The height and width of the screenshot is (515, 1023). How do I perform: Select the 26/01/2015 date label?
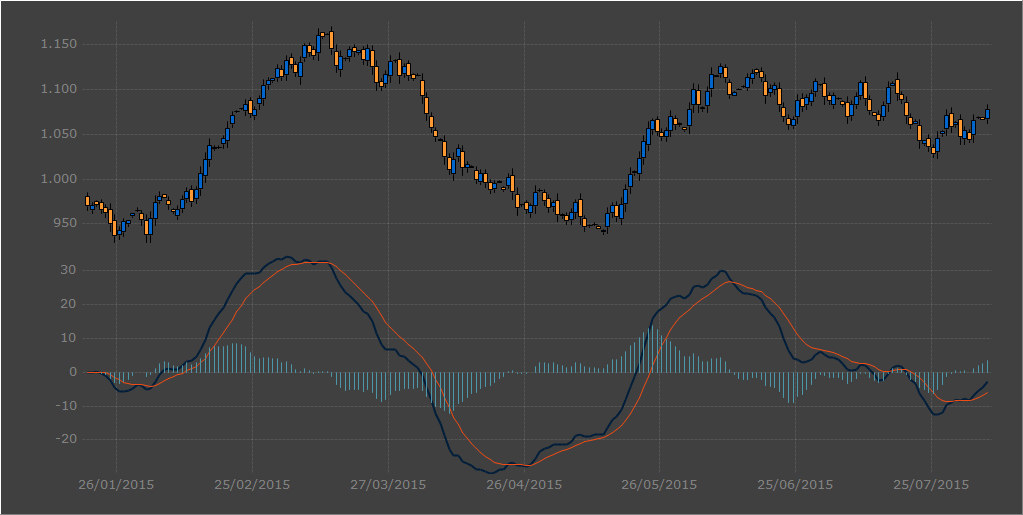(116, 484)
